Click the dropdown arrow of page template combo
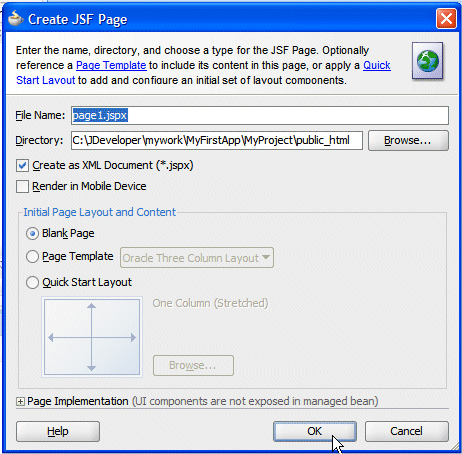 coord(266,258)
